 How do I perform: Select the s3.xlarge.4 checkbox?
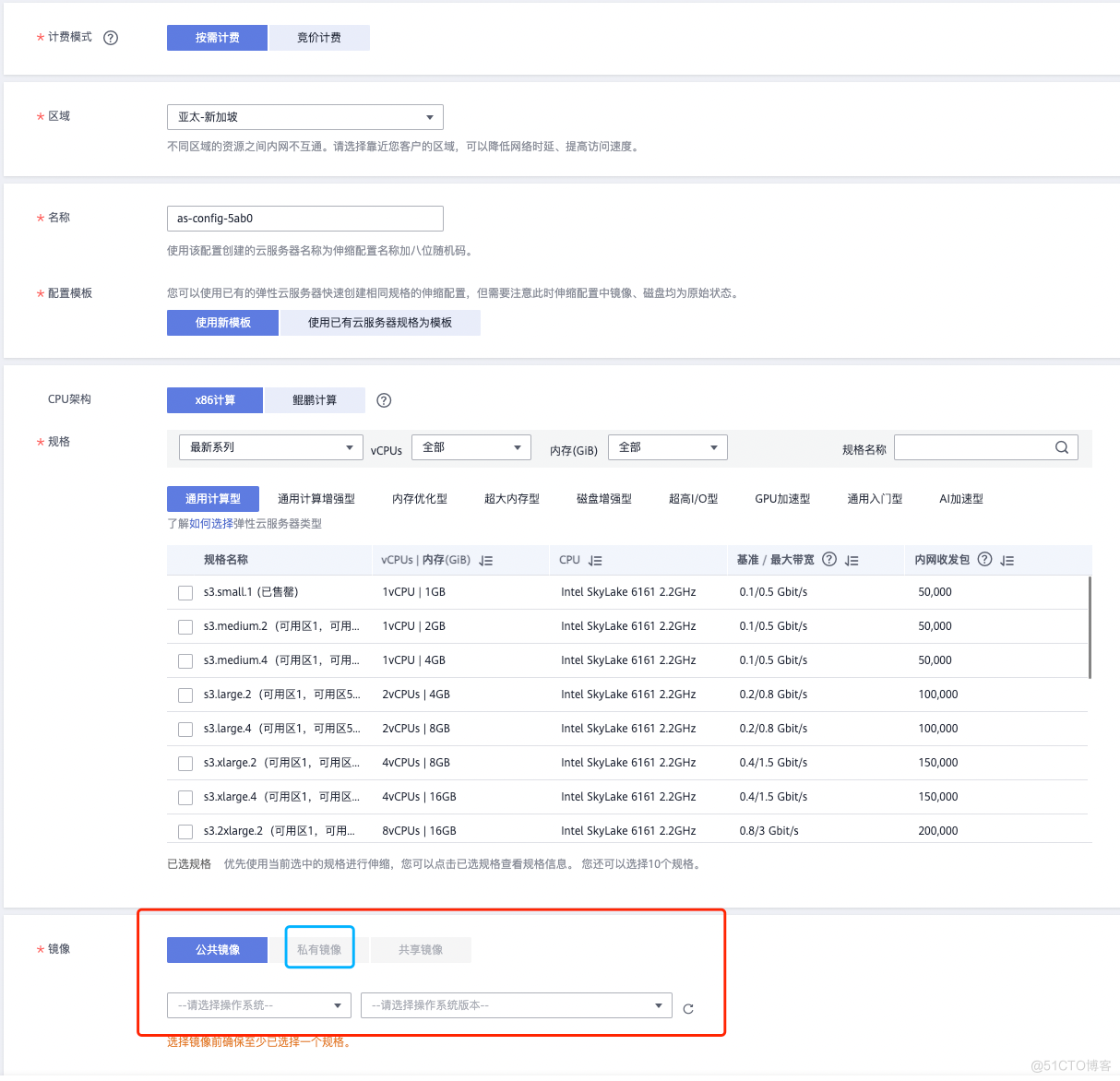pyautogui.click(x=185, y=798)
